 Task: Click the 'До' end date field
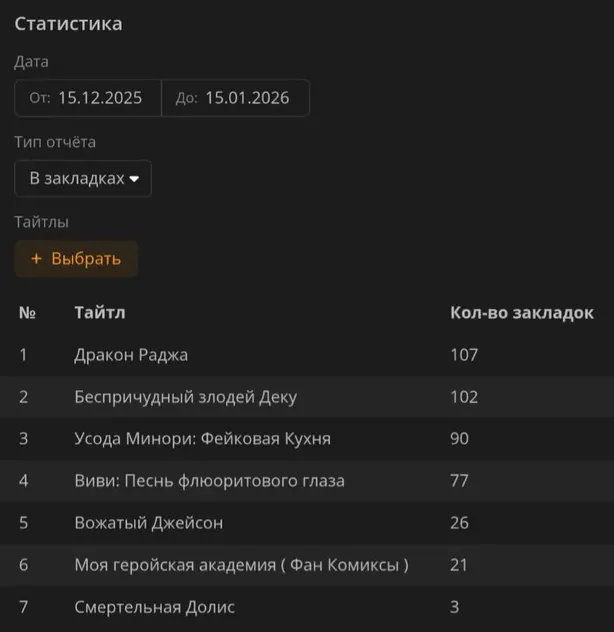tap(235, 98)
